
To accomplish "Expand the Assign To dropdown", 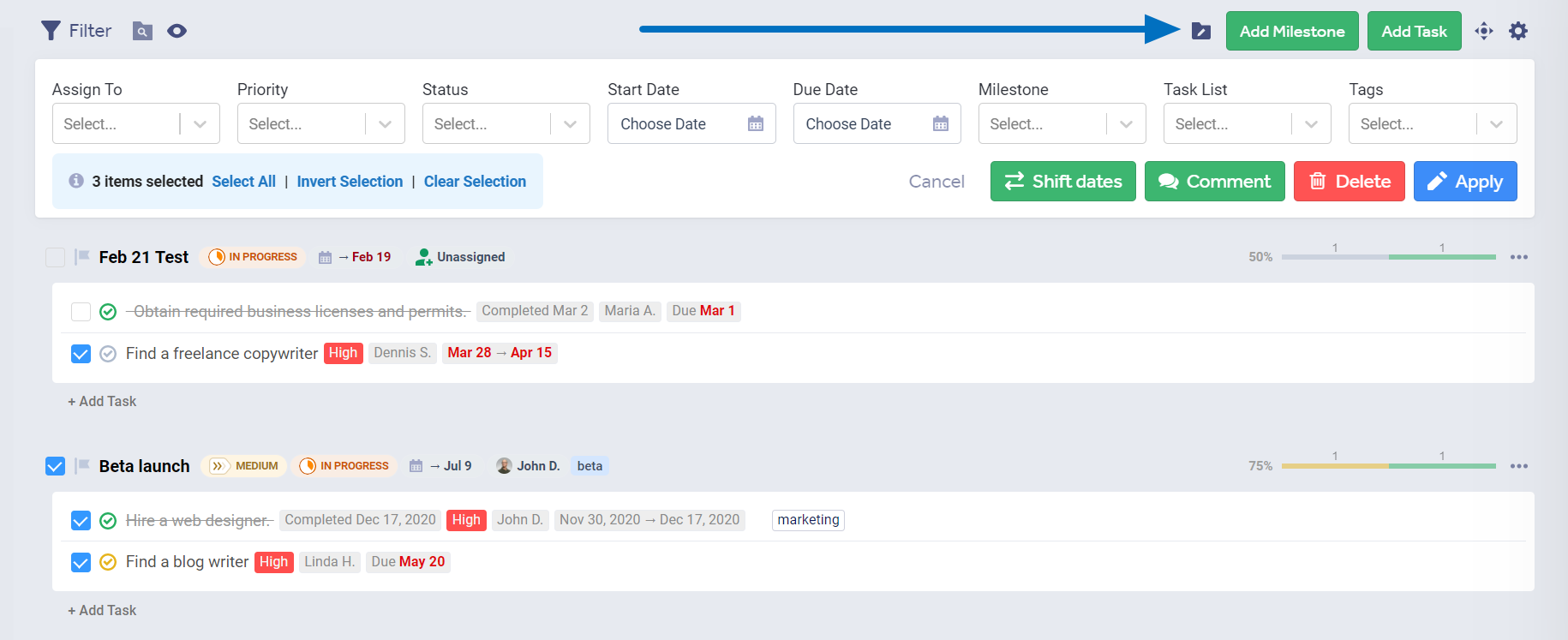I will pos(135,124).
